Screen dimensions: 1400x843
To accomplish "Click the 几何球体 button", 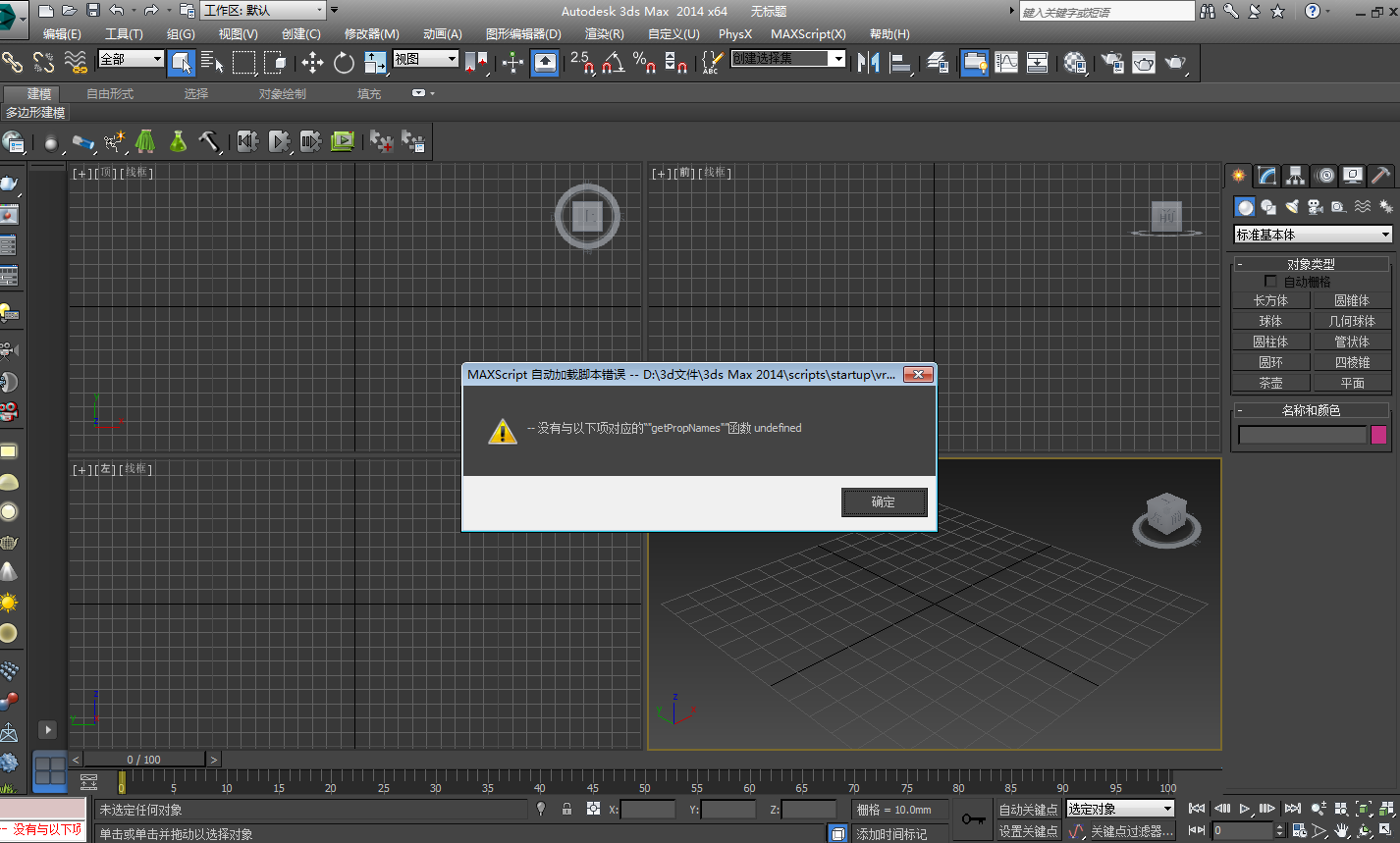I will point(1353,321).
